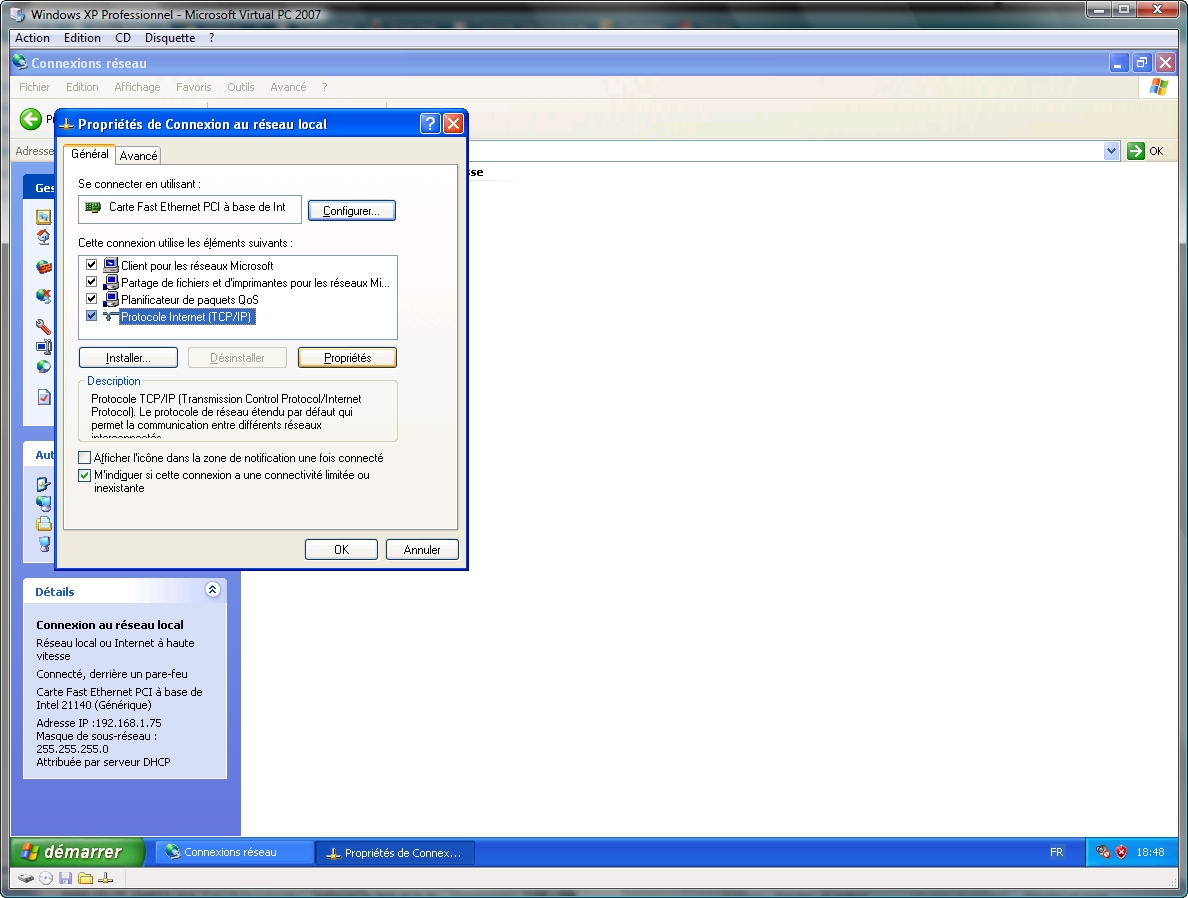This screenshot has width=1188, height=898.
Task: Switch to the Avancé tab in the dialog
Action: click(139, 155)
